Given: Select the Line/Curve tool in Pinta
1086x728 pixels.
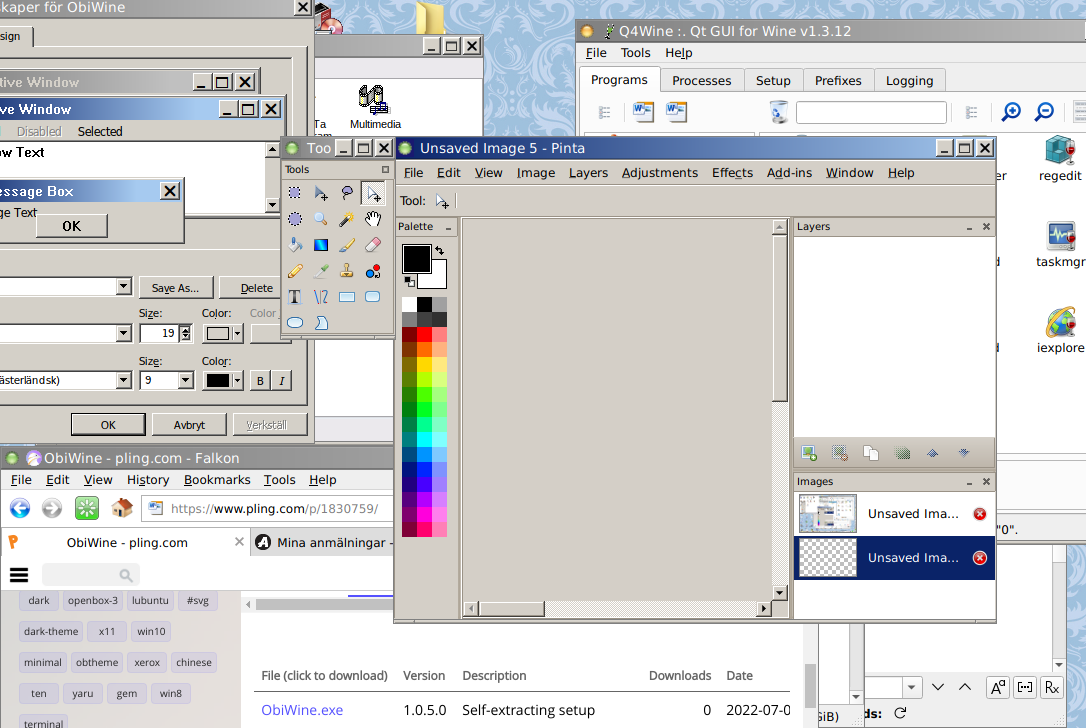Looking at the screenshot, I should [321, 297].
